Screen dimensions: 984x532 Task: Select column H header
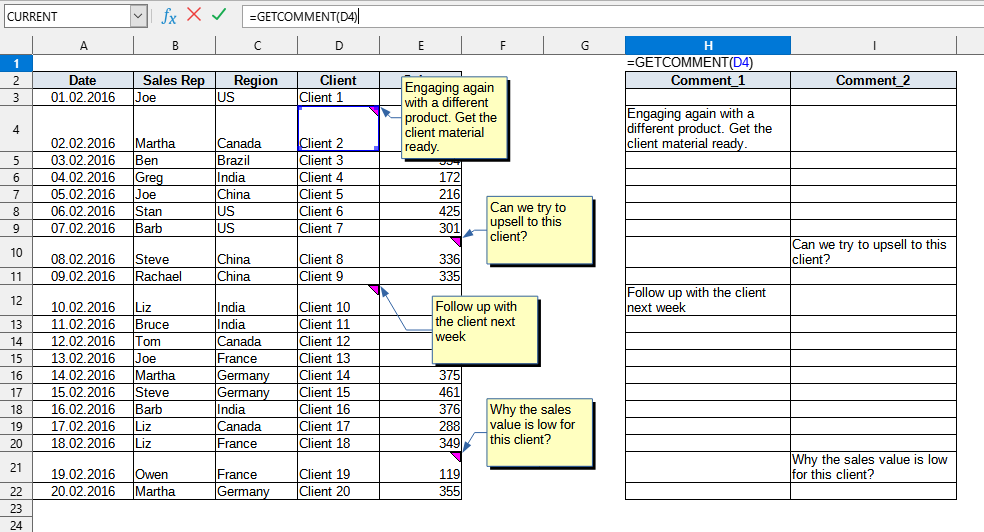pyautogui.click(x=707, y=45)
